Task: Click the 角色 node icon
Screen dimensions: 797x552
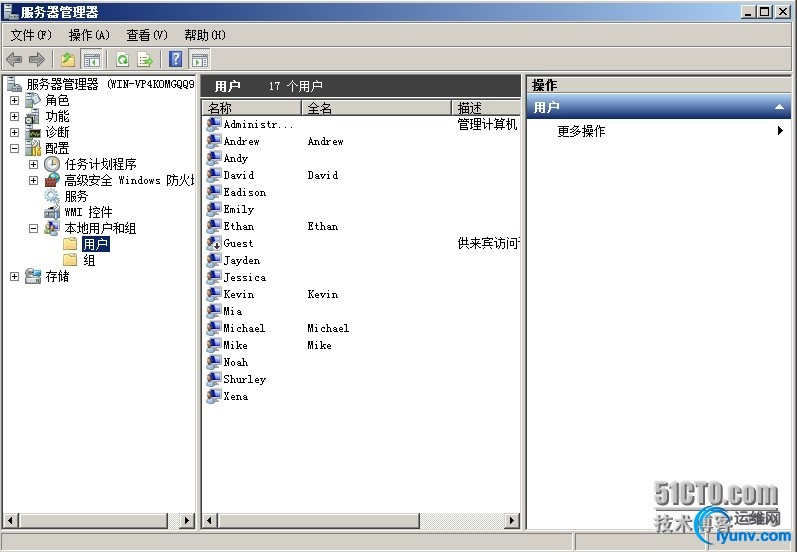Action: coord(33,101)
